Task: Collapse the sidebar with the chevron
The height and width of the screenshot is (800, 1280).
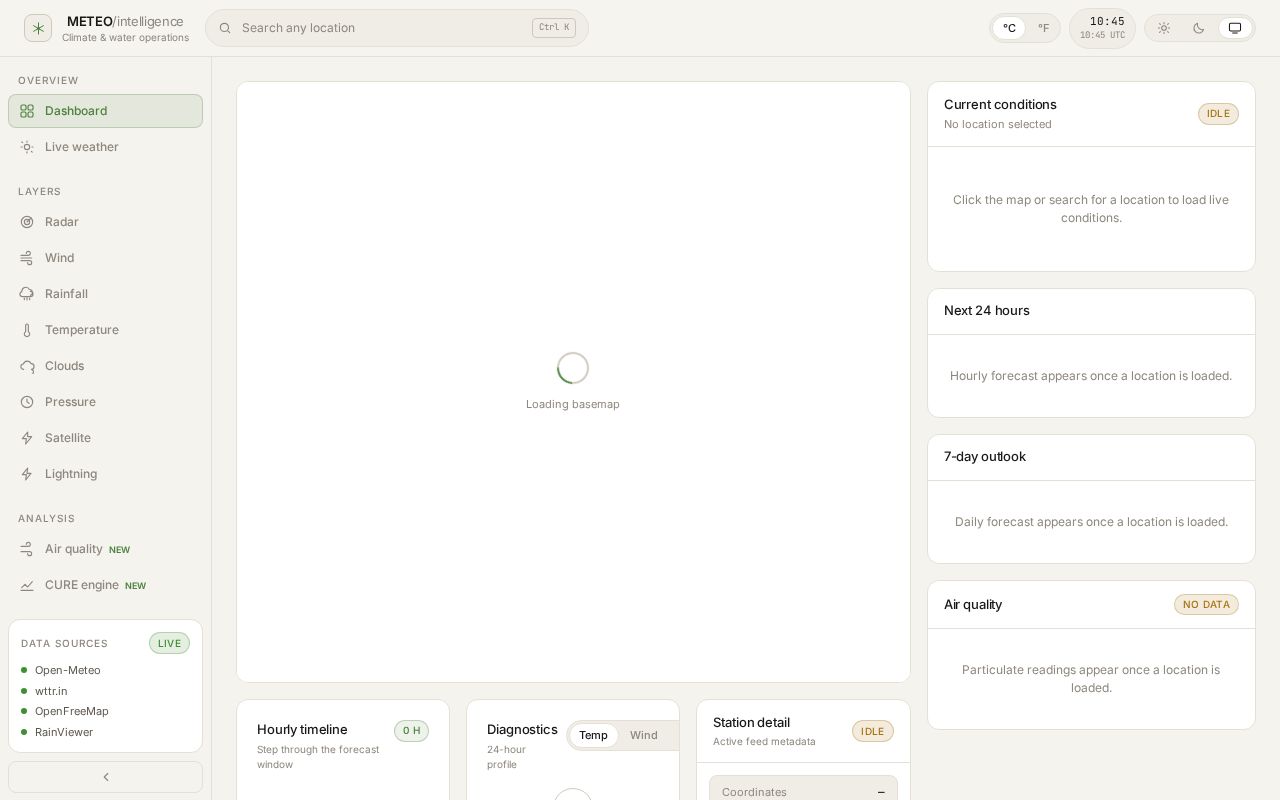Action: 105,777
